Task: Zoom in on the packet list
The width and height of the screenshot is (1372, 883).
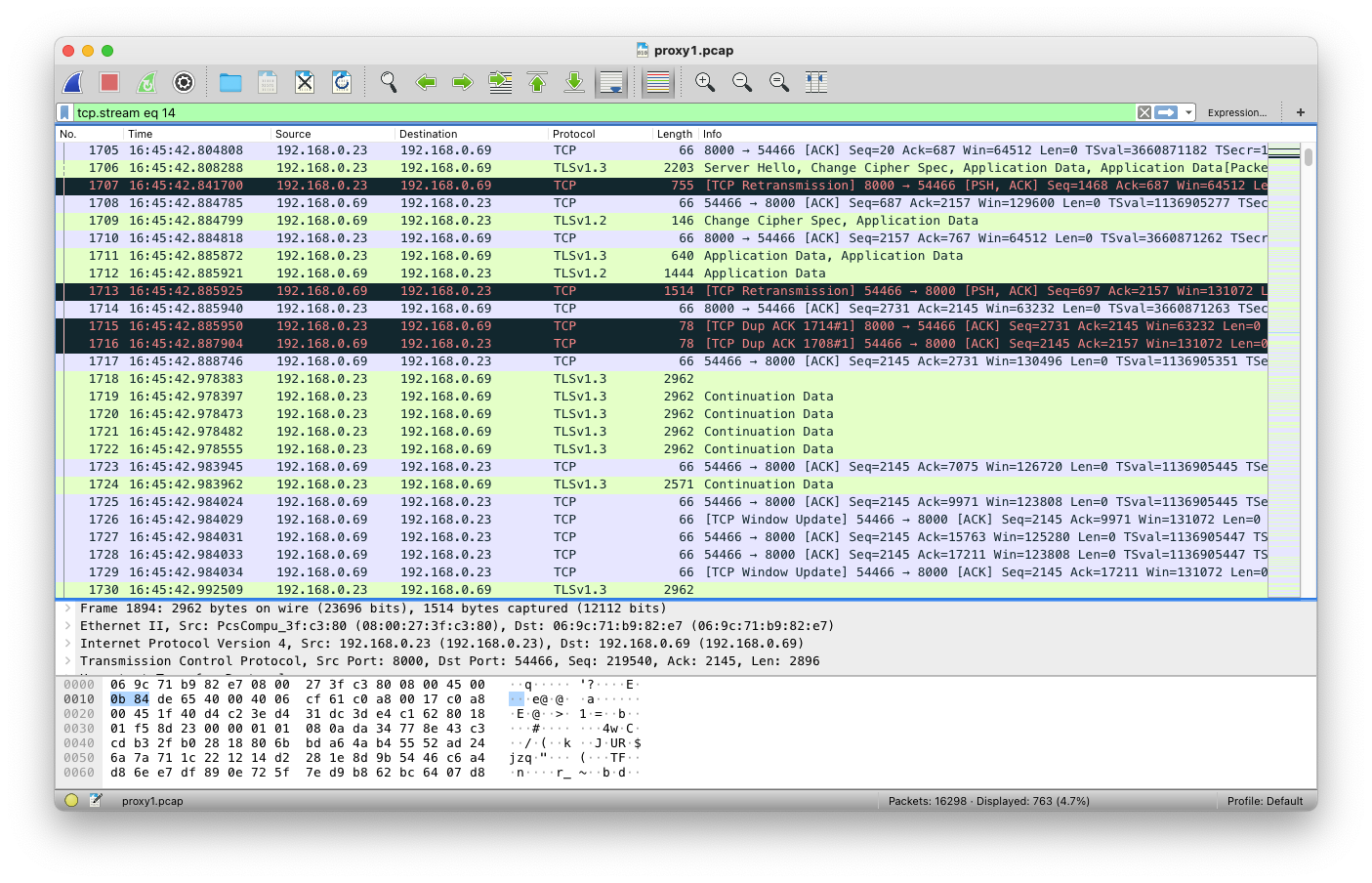Action: pos(704,82)
